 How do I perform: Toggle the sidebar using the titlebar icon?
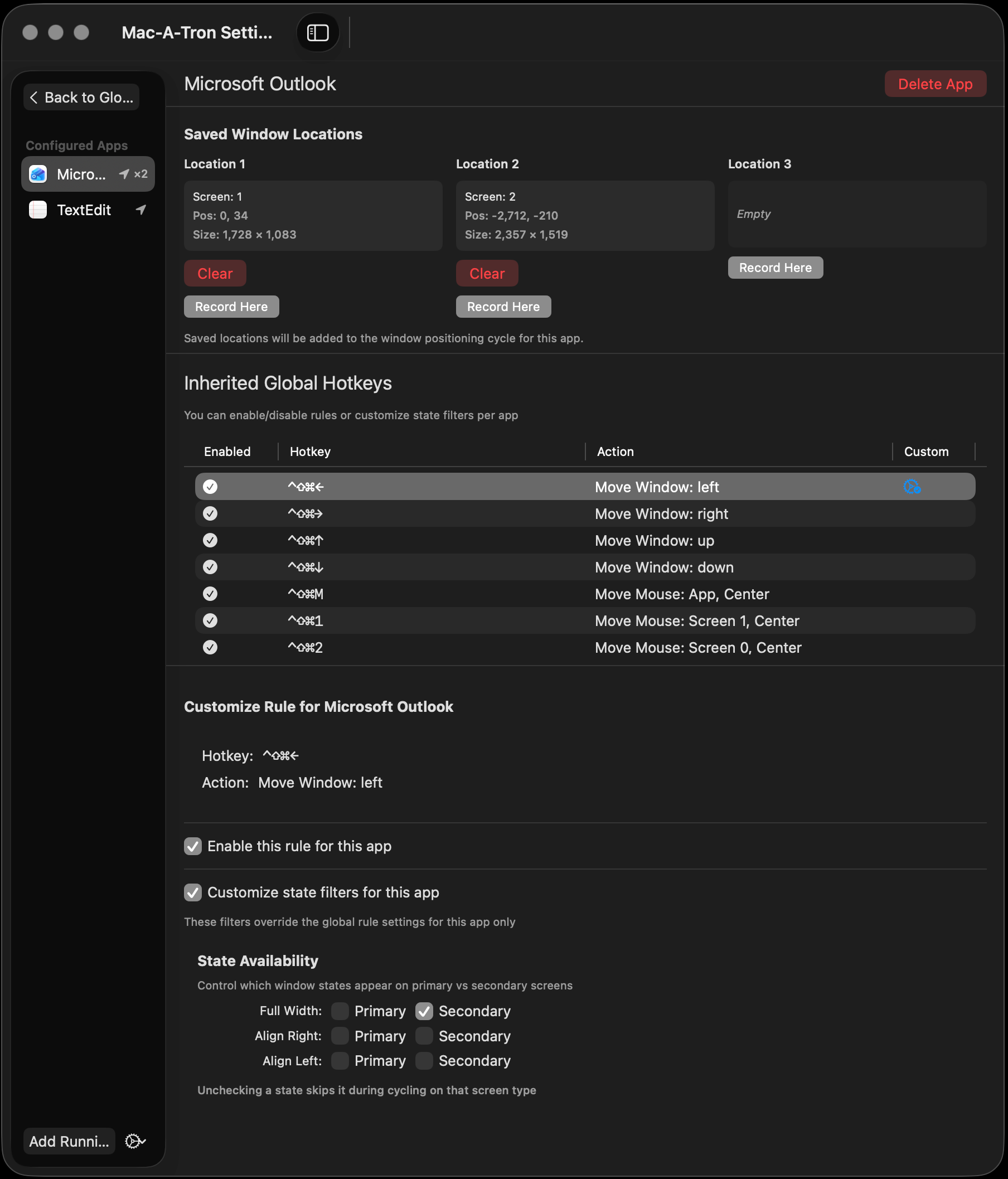point(317,32)
